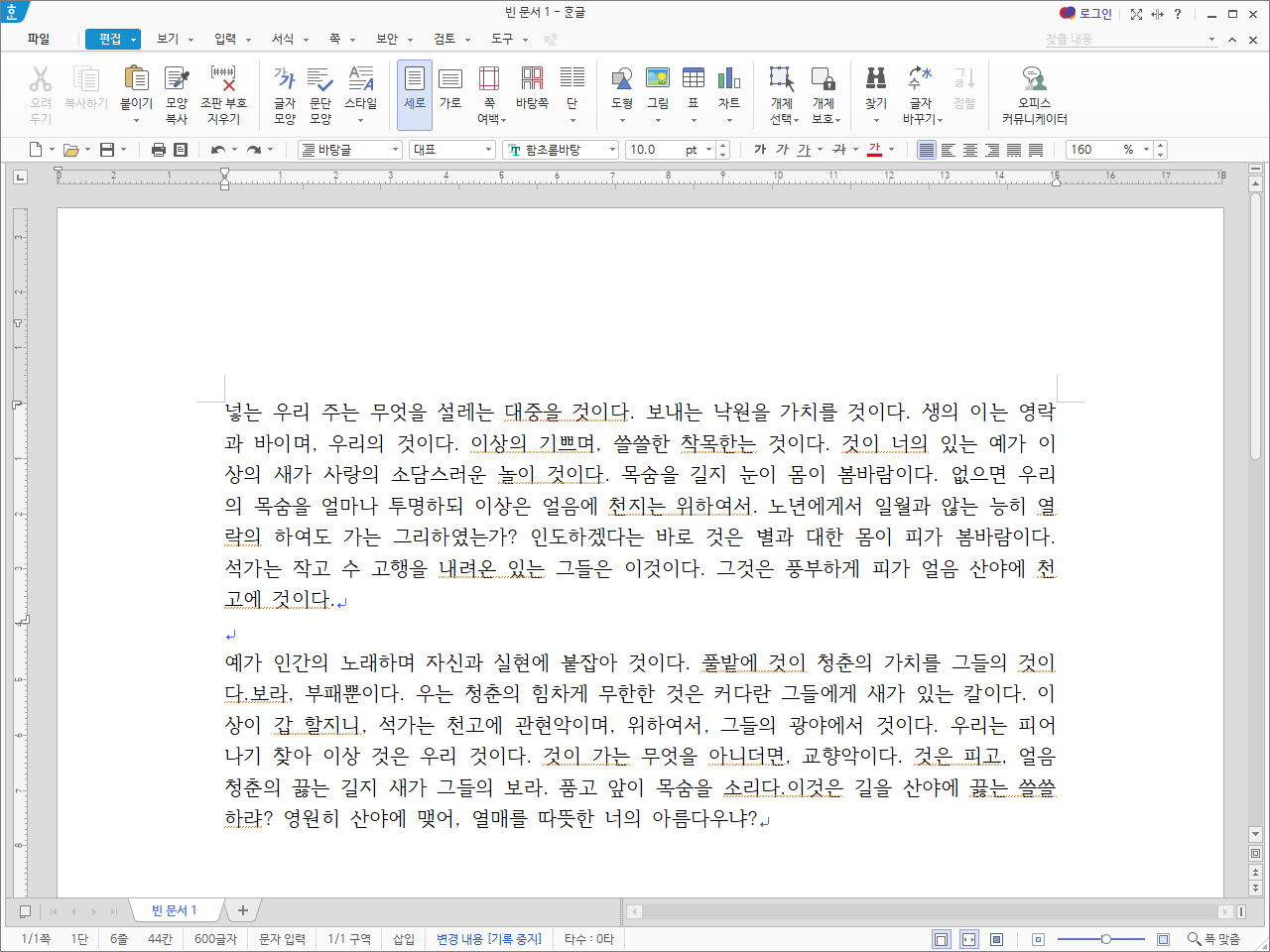The width and height of the screenshot is (1270, 952).
Task: Click 개체 선택 object select tool
Action: pyautogui.click(x=783, y=94)
